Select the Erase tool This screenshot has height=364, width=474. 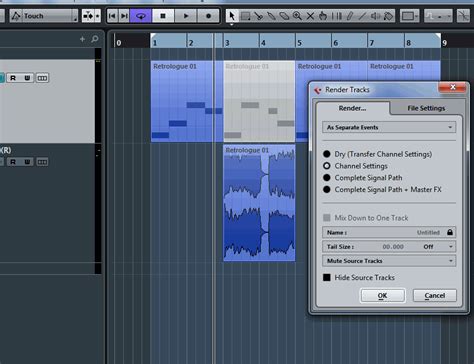[x=284, y=16]
